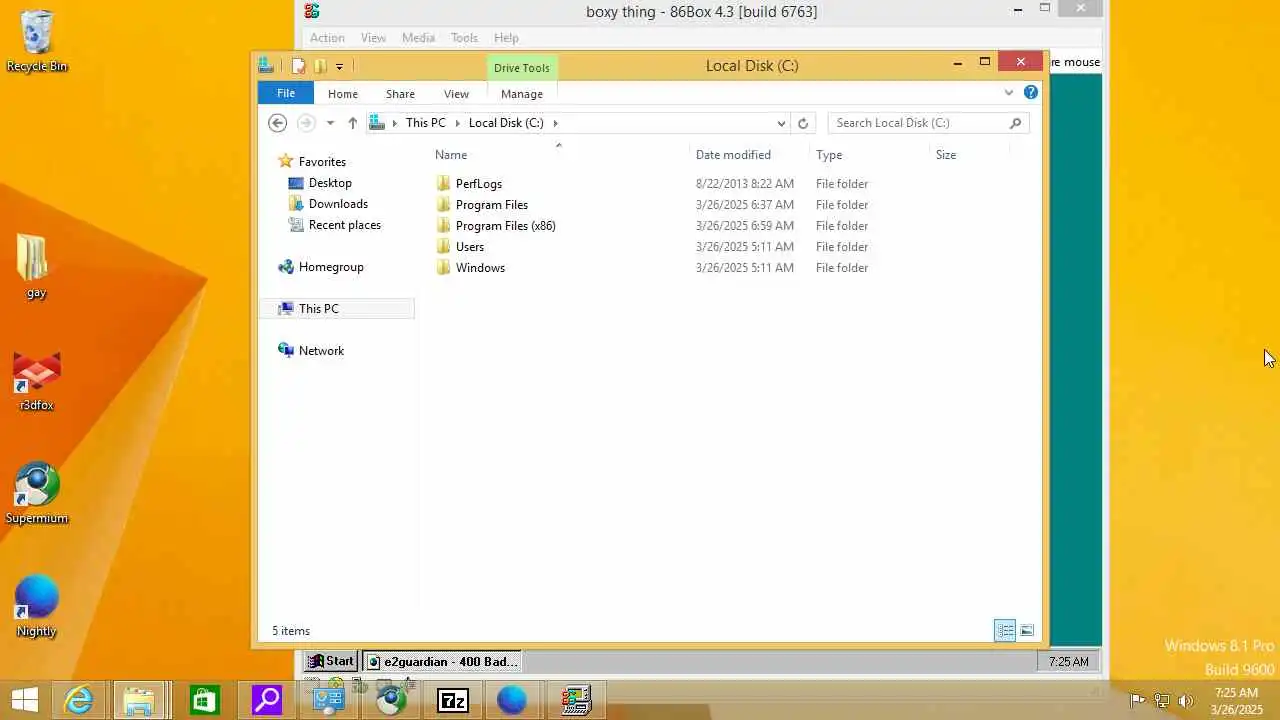The image size is (1280, 720).
Task: Open the Action Center flag tray icon
Action: pyautogui.click(x=1137, y=700)
